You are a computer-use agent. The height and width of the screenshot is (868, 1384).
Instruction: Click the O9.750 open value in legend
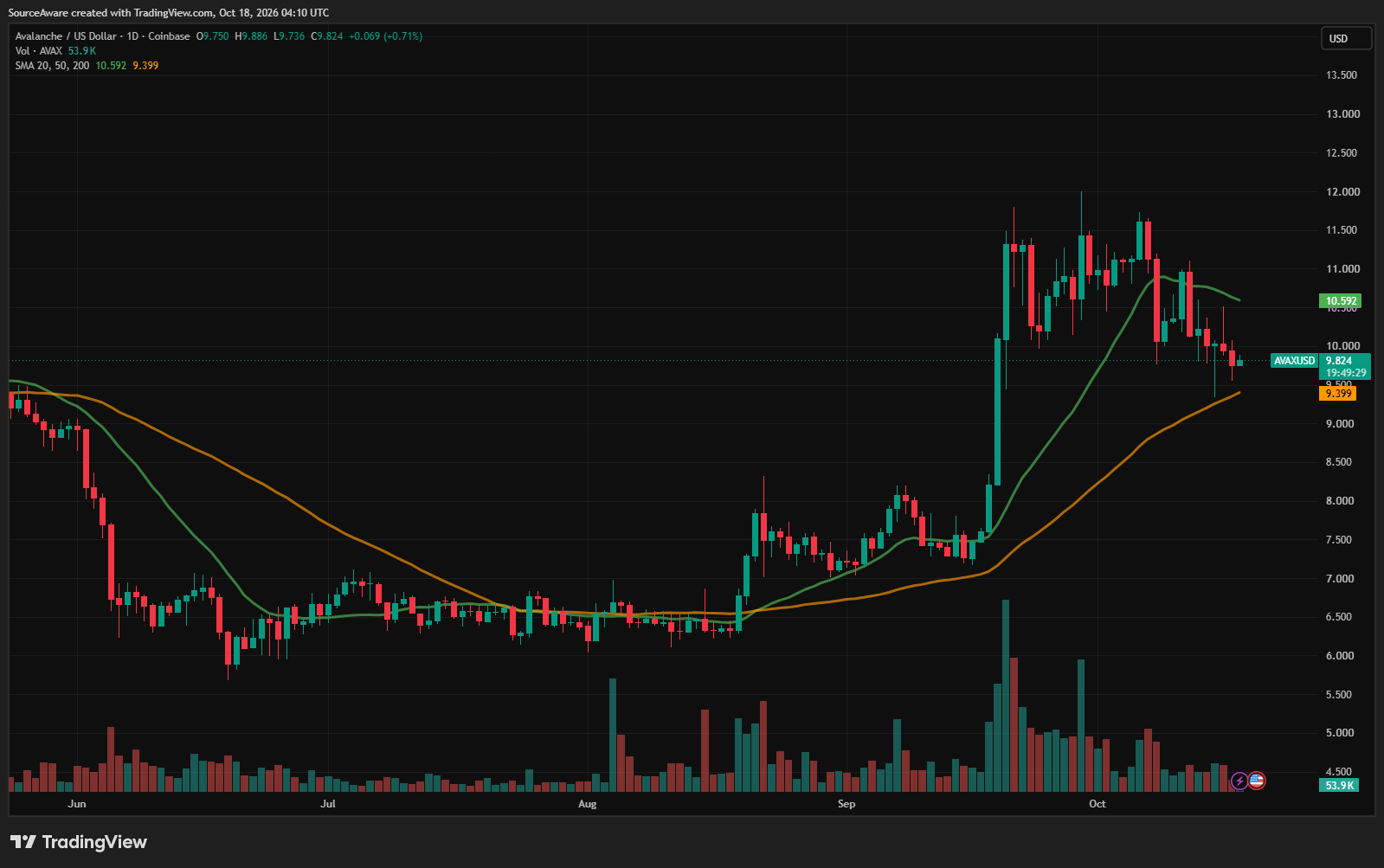(213, 36)
